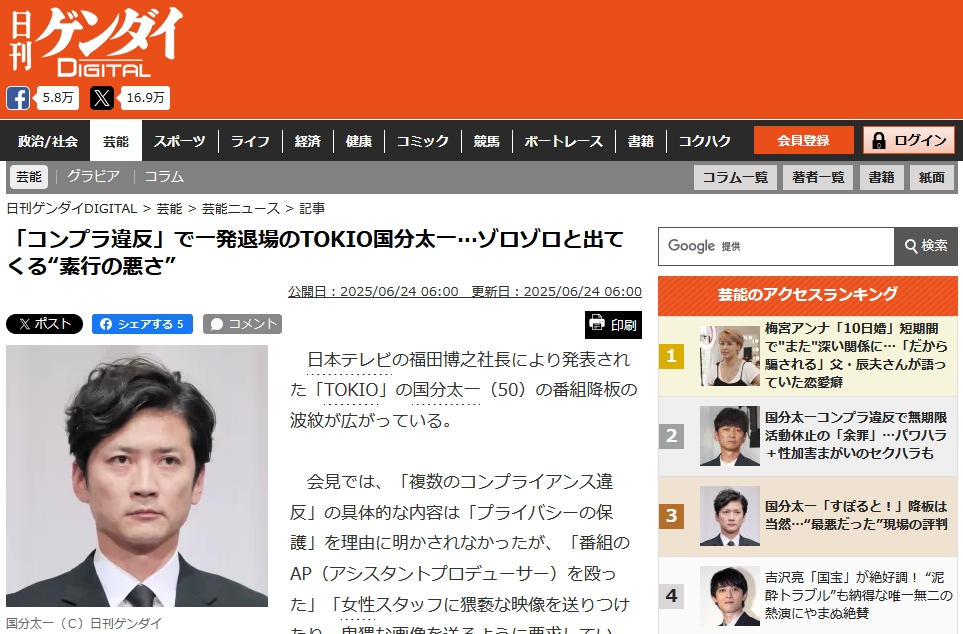The image size is (963, 634).
Task: Click the 会員登録 button
Action: pos(803,141)
